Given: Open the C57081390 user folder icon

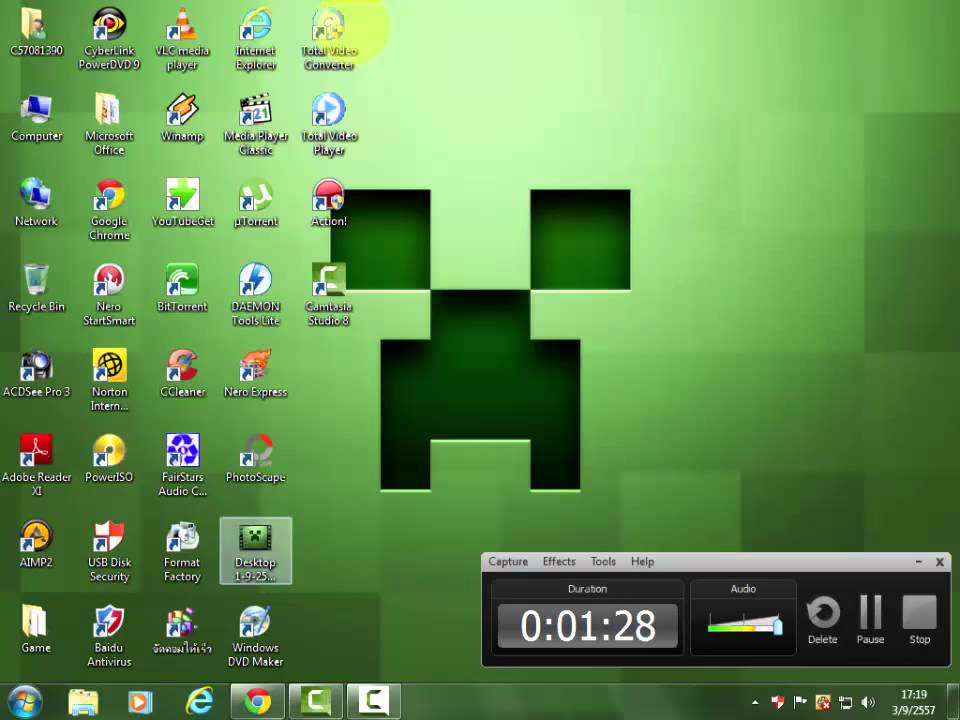Looking at the screenshot, I should (x=36, y=32).
